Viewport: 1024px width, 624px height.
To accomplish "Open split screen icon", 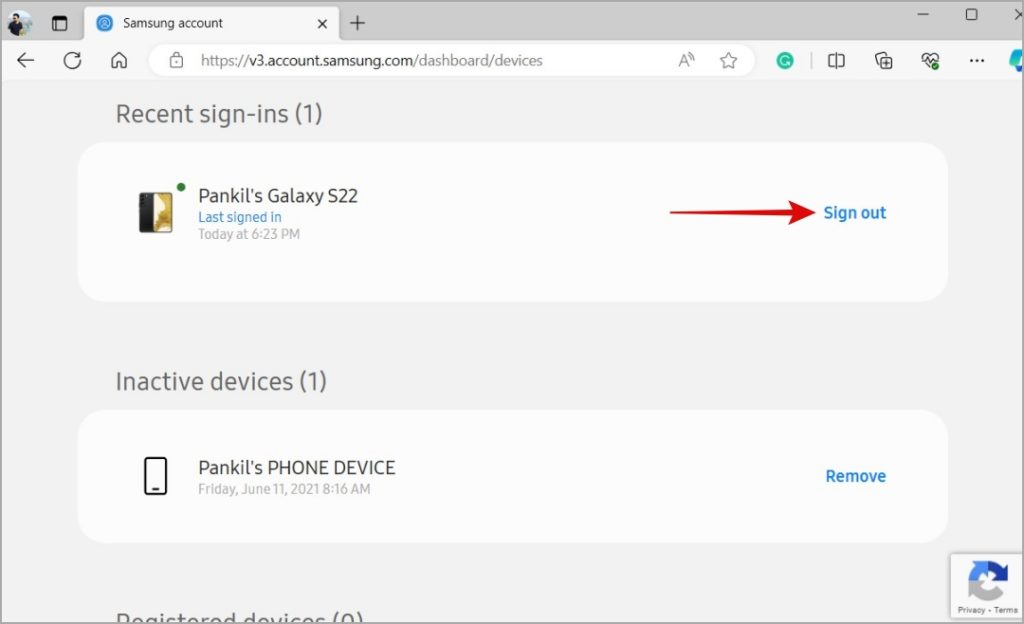I will (836, 61).
